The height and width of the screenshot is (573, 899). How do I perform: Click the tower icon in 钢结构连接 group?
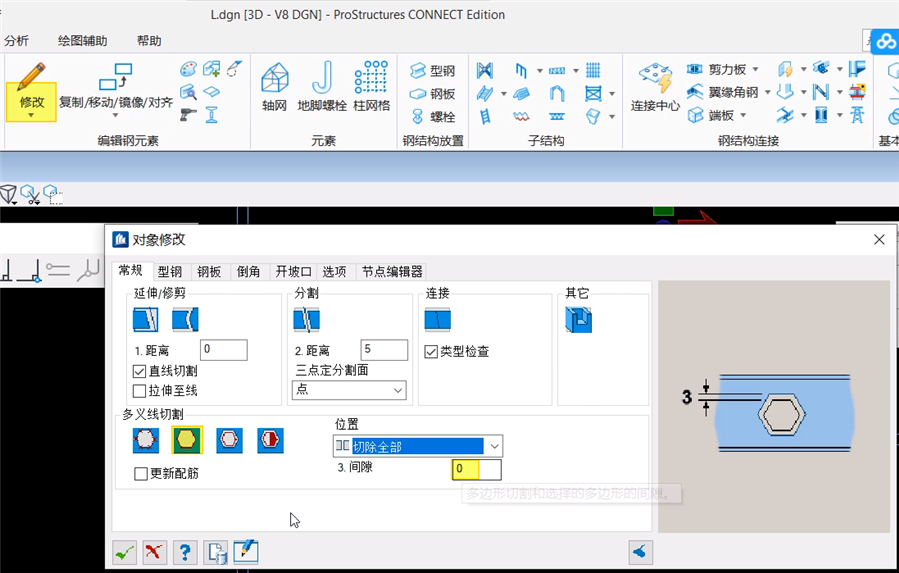857,115
